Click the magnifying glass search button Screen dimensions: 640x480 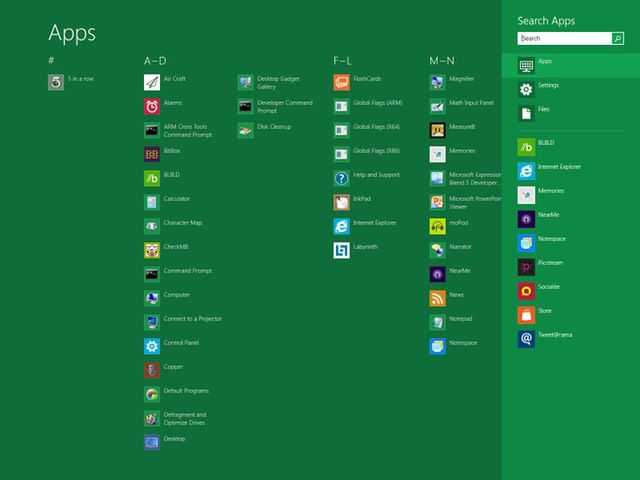618,38
